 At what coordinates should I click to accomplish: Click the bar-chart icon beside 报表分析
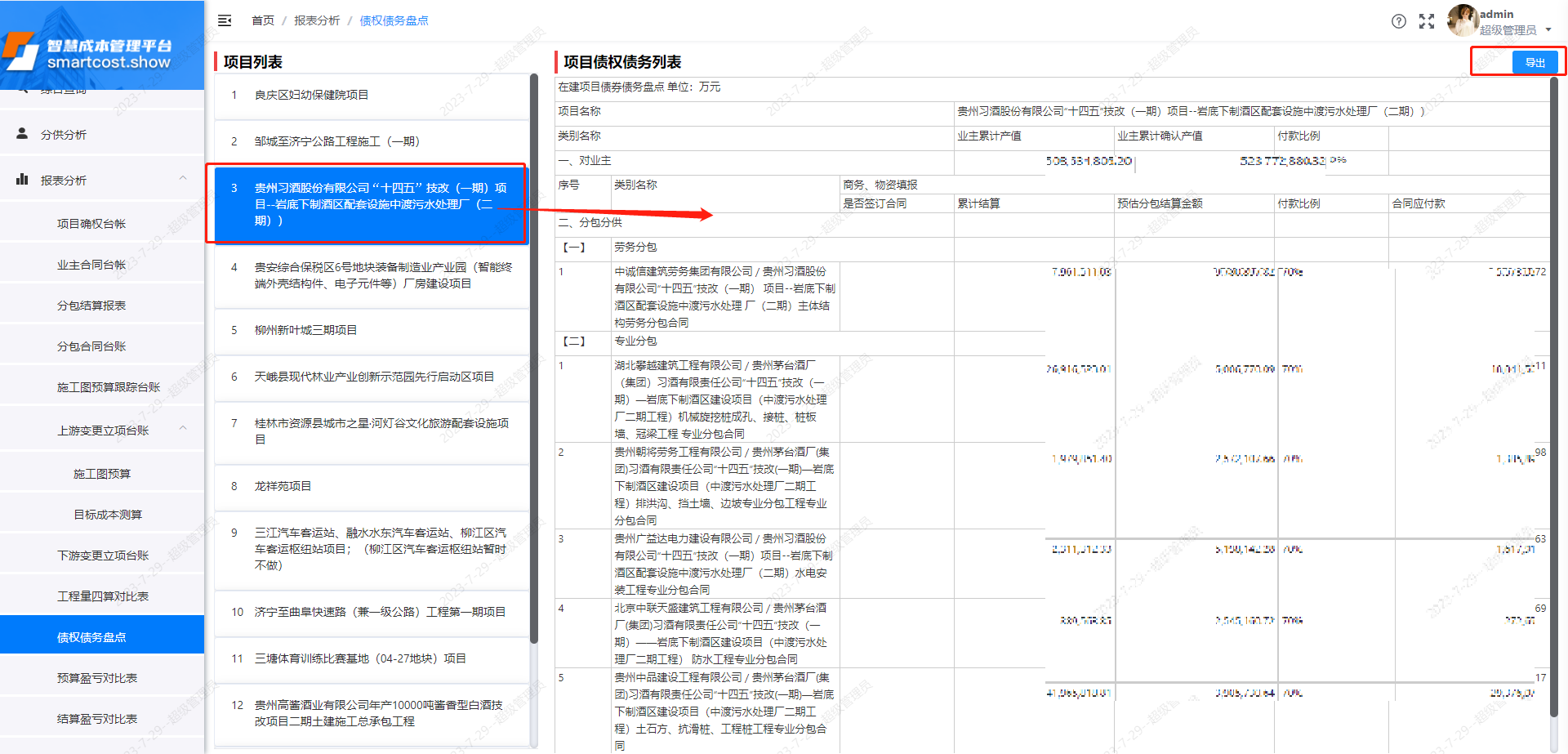click(22, 180)
